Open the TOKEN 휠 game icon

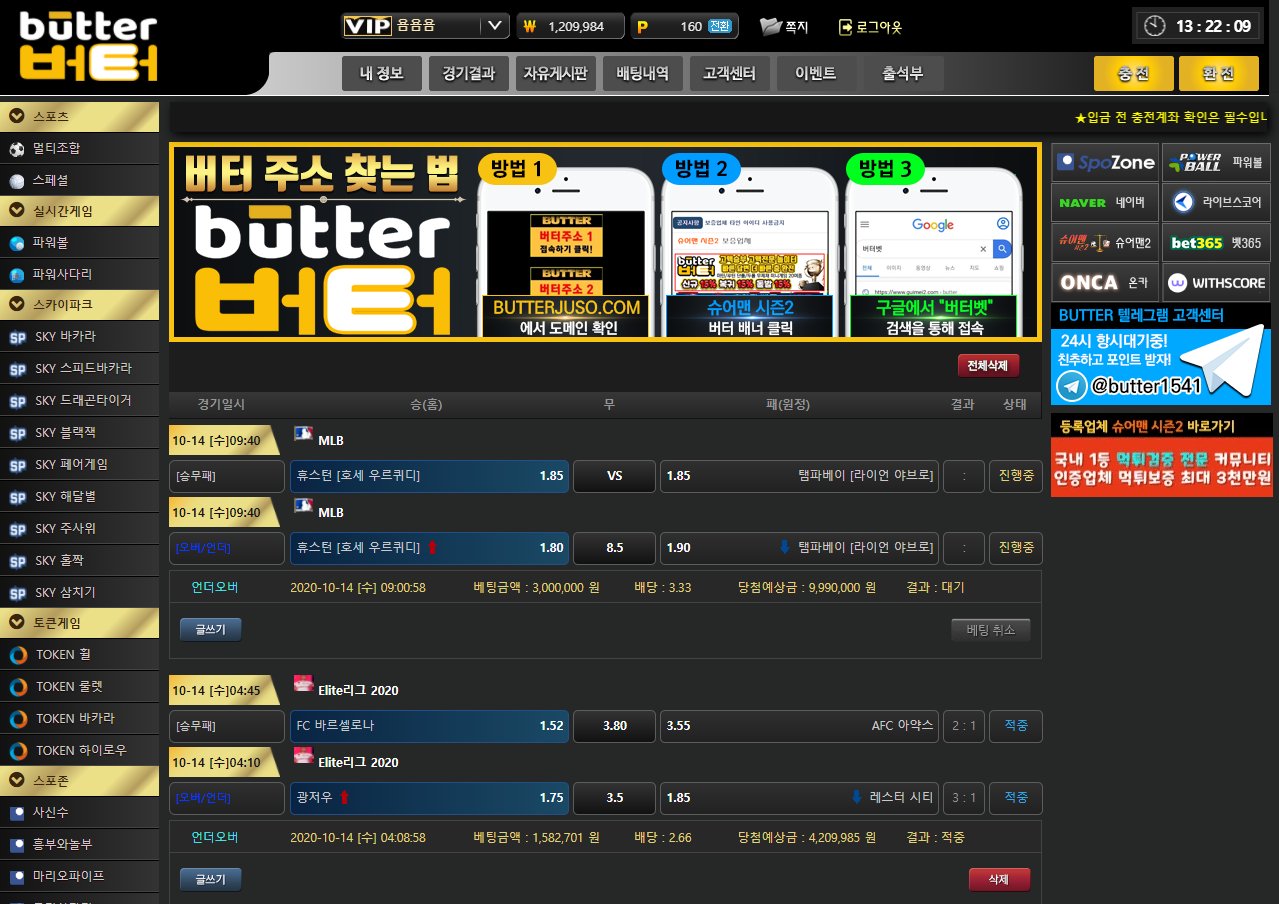(18, 655)
